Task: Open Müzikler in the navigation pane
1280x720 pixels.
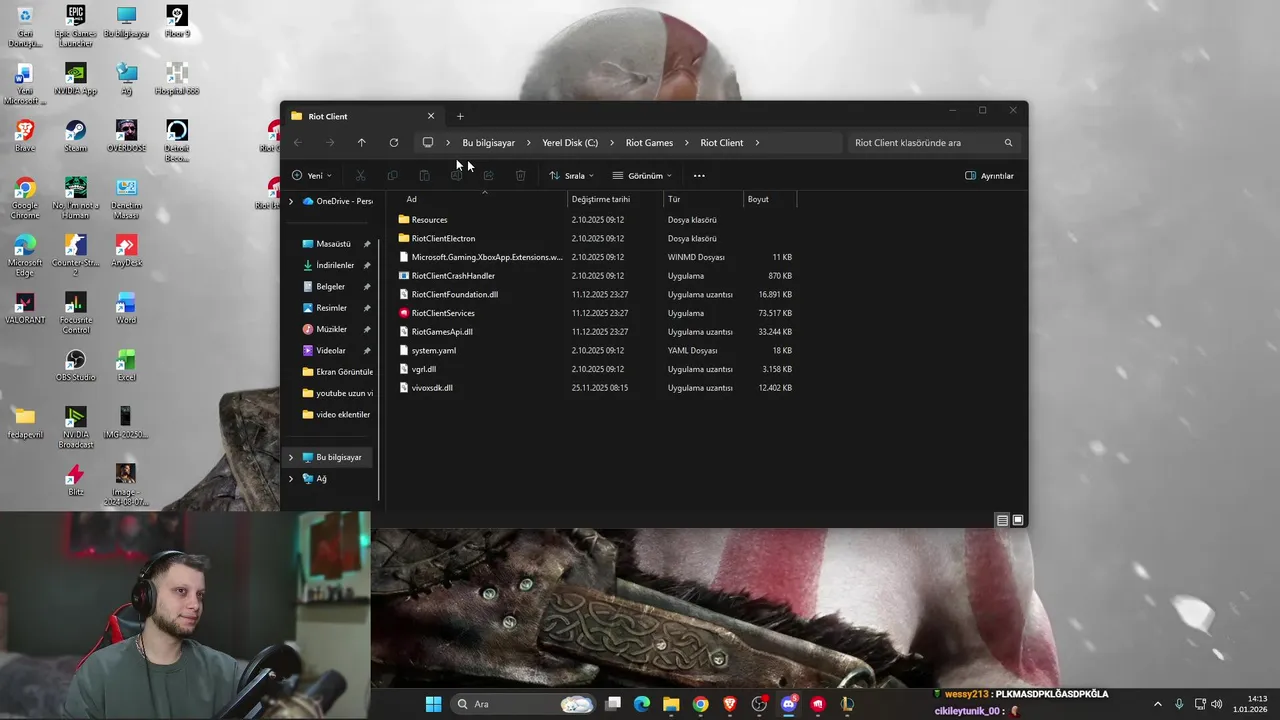Action: click(x=331, y=329)
